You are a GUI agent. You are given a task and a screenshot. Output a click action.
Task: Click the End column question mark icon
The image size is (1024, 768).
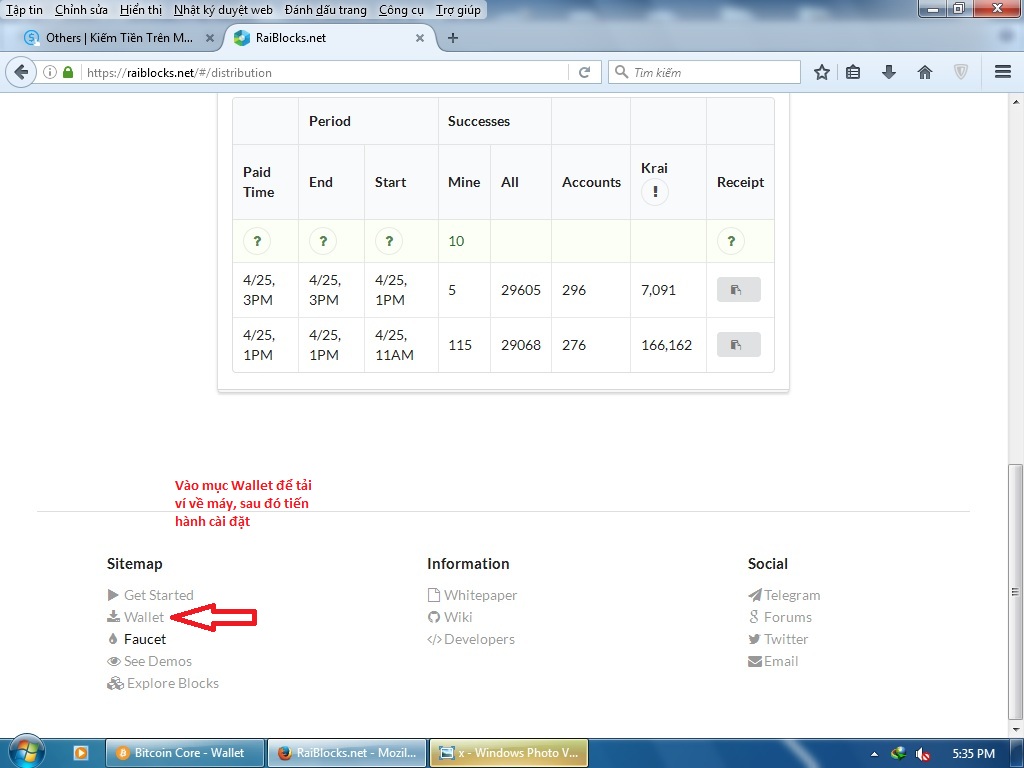(323, 241)
